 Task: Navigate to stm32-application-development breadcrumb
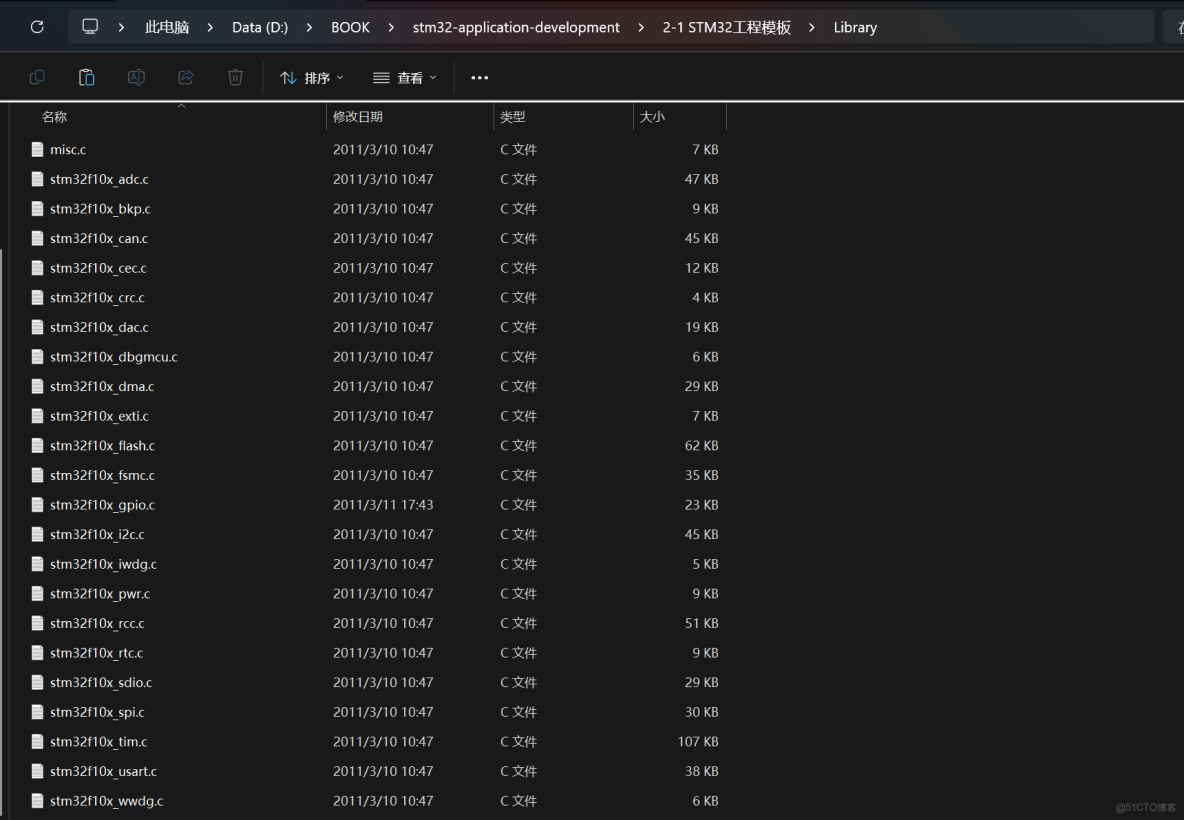click(x=516, y=28)
